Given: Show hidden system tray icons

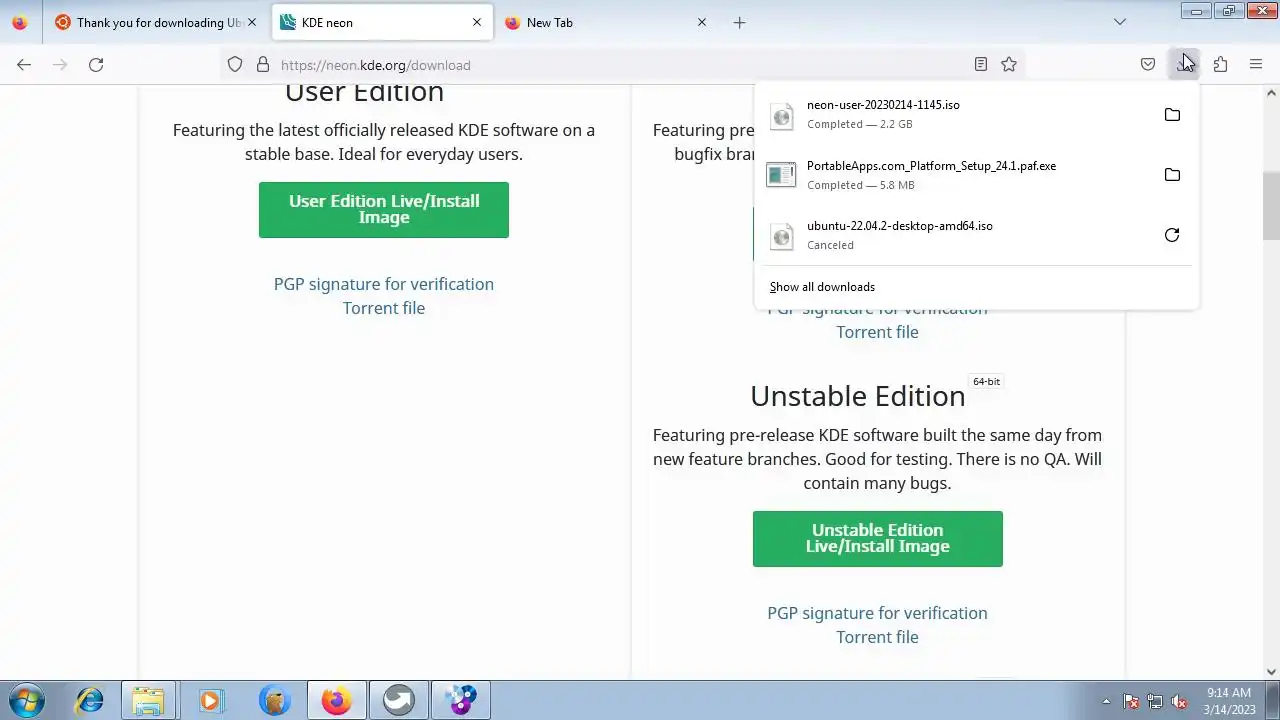Looking at the screenshot, I should [1106, 702].
